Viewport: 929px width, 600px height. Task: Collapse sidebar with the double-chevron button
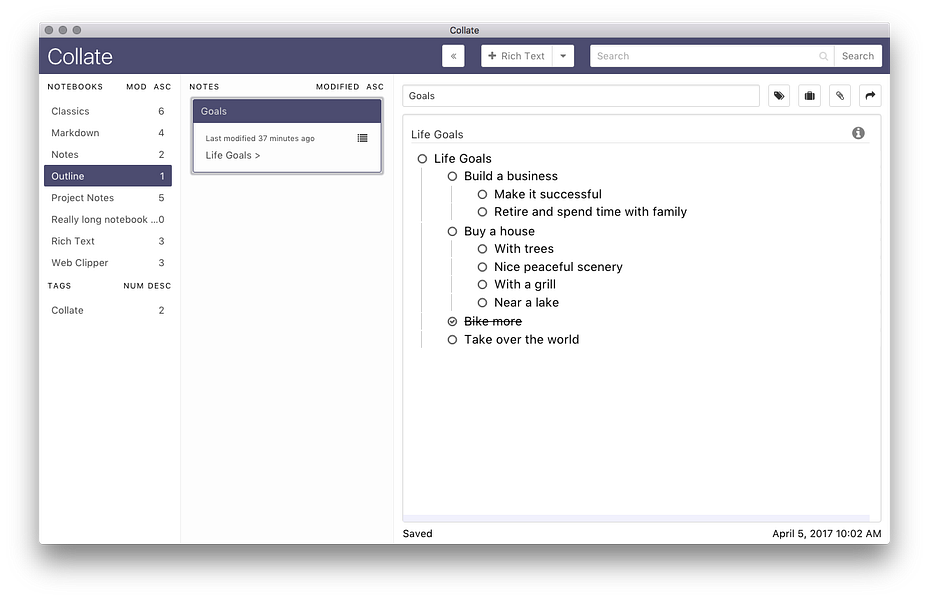pyautogui.click(x=453, y=56)
